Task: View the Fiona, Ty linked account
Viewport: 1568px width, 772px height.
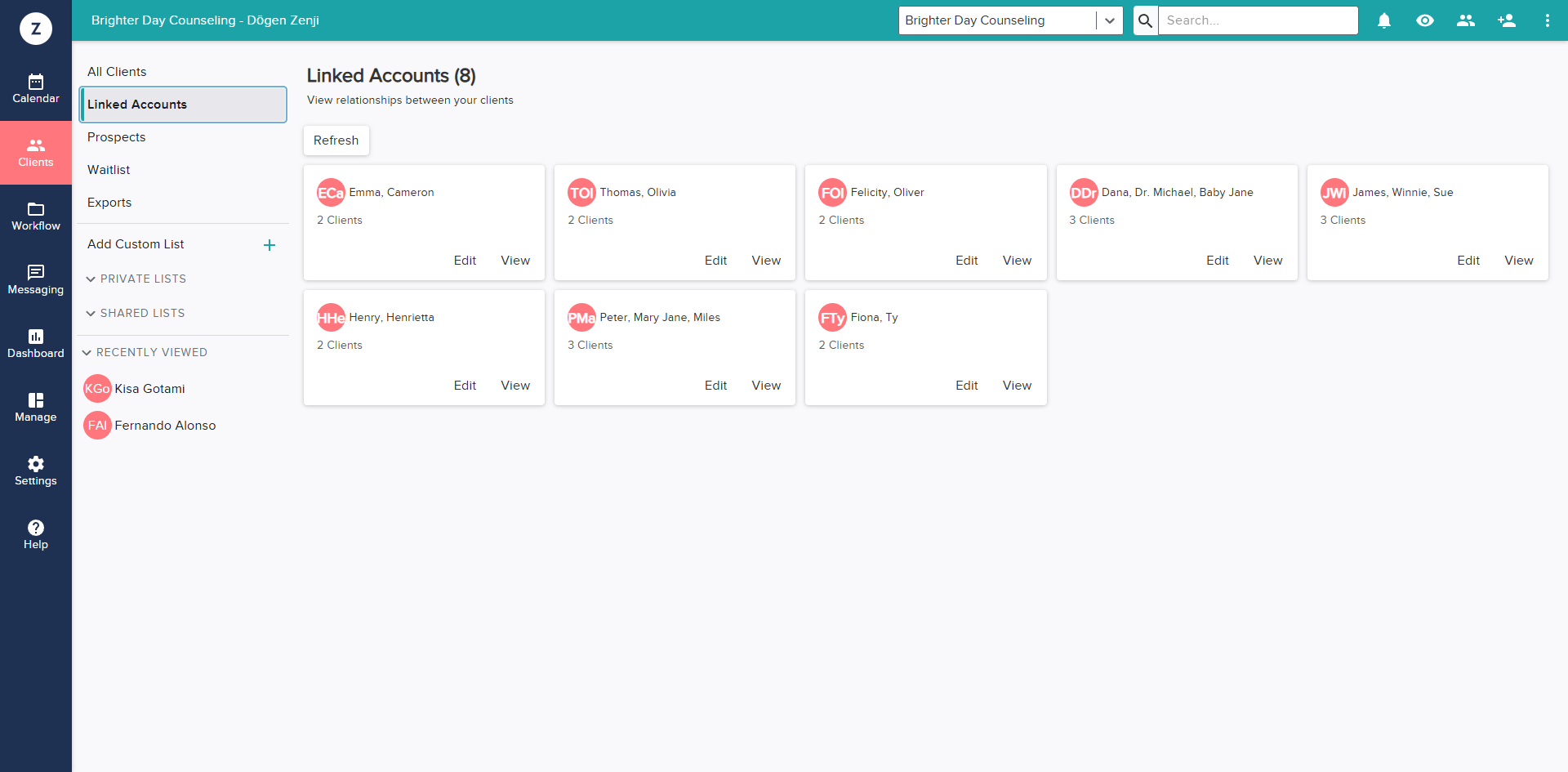Action: pos(1017,386)
